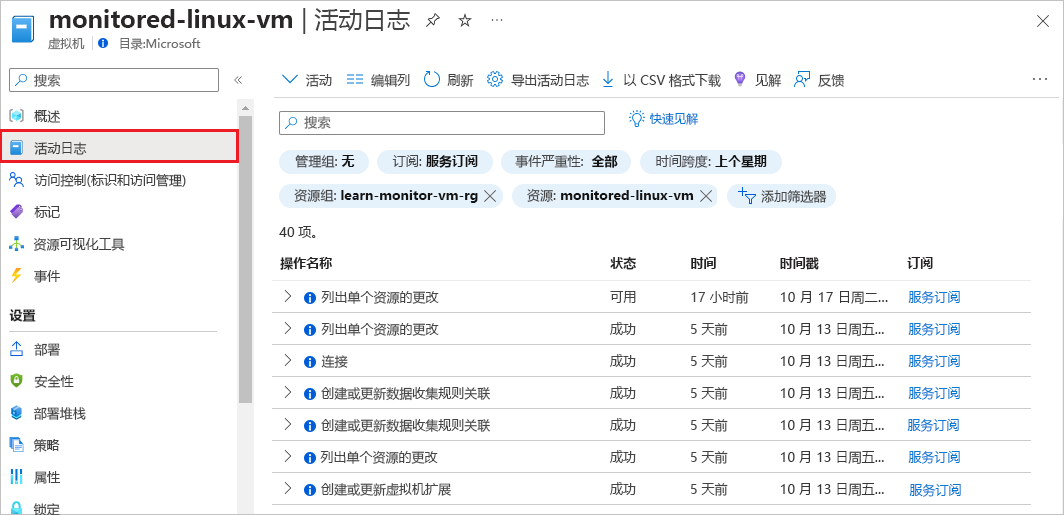
Task: Close the blade with the X button
Action: [1043, 21]
